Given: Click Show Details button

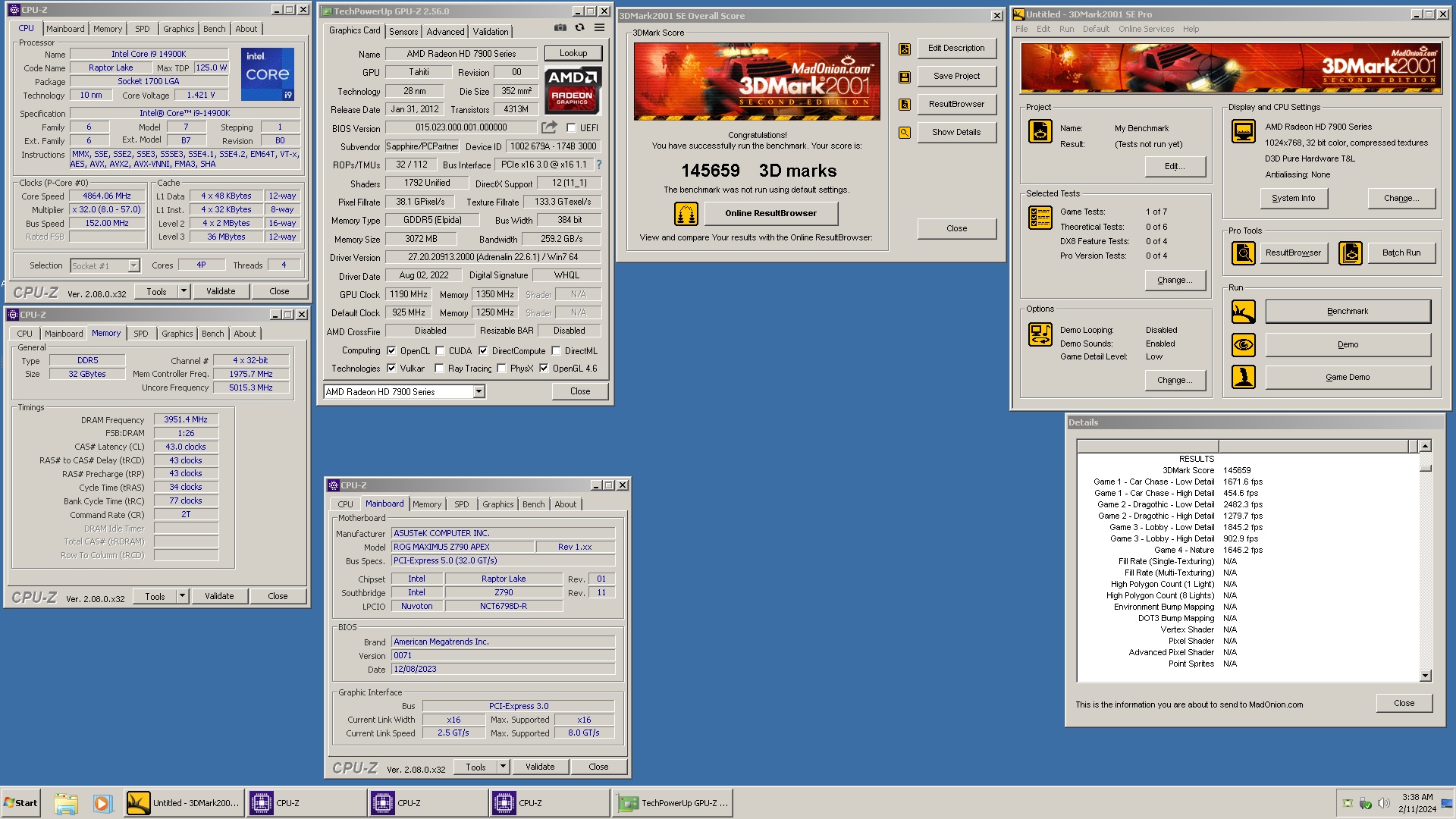Looking at the screenshot, I should pyautogui.click(x=956, y=133).
